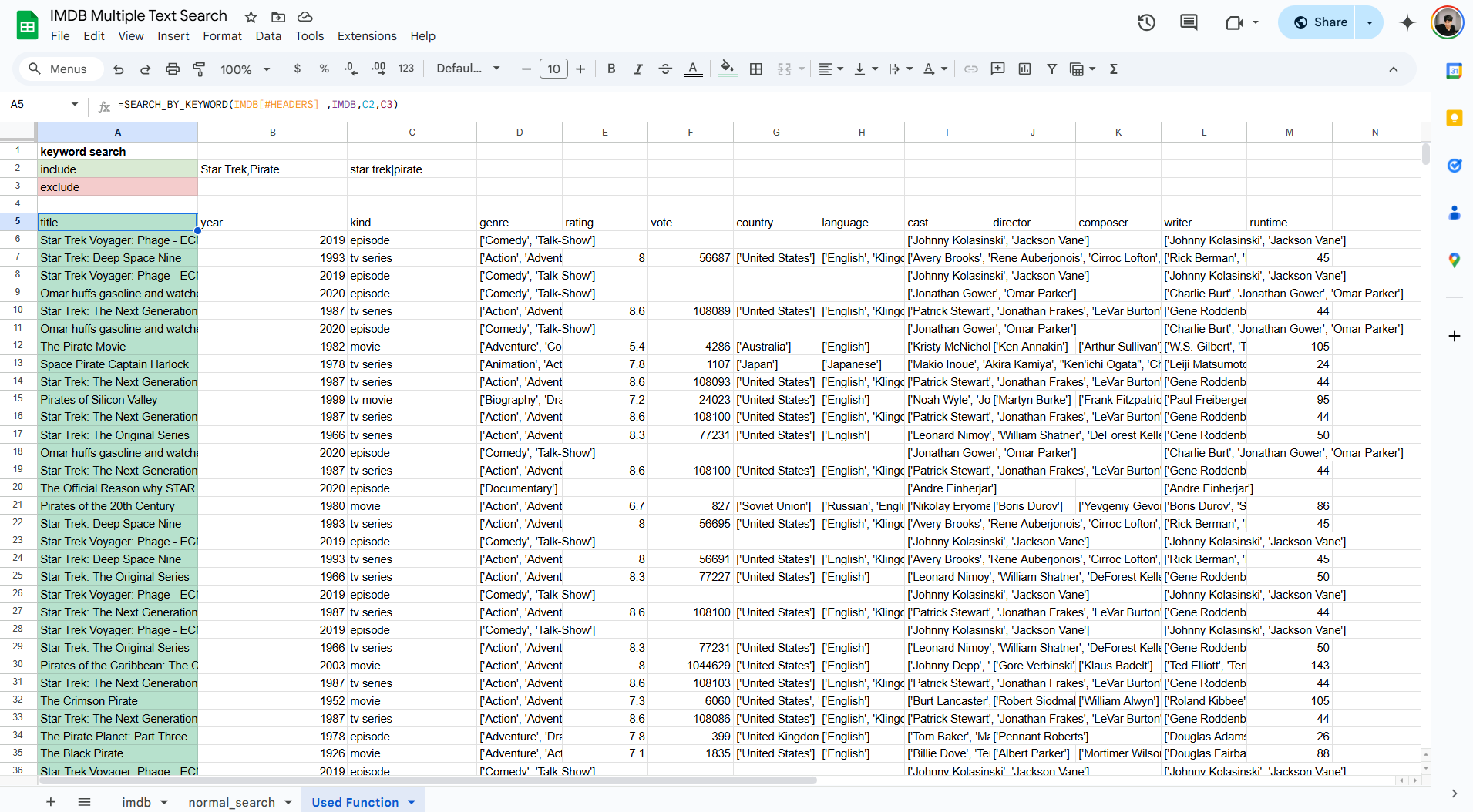Open the meeting camera dropdown
1473x812 pixels.
1256,22
